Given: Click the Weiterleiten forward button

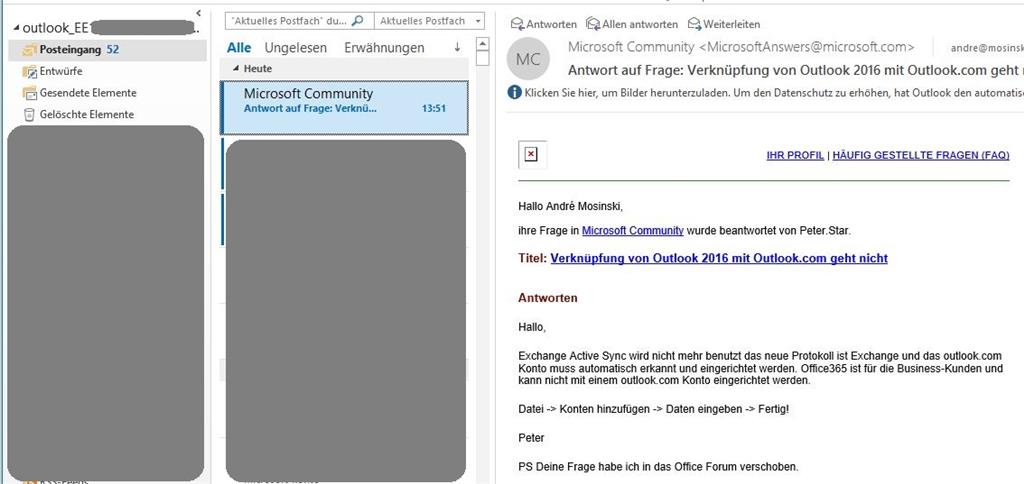Looking at the screenshot, I should click(724, 24).
